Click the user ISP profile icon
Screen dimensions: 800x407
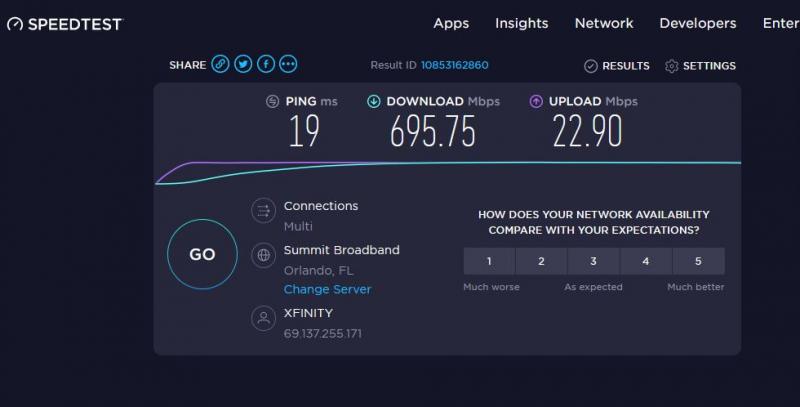click(263, 318)
